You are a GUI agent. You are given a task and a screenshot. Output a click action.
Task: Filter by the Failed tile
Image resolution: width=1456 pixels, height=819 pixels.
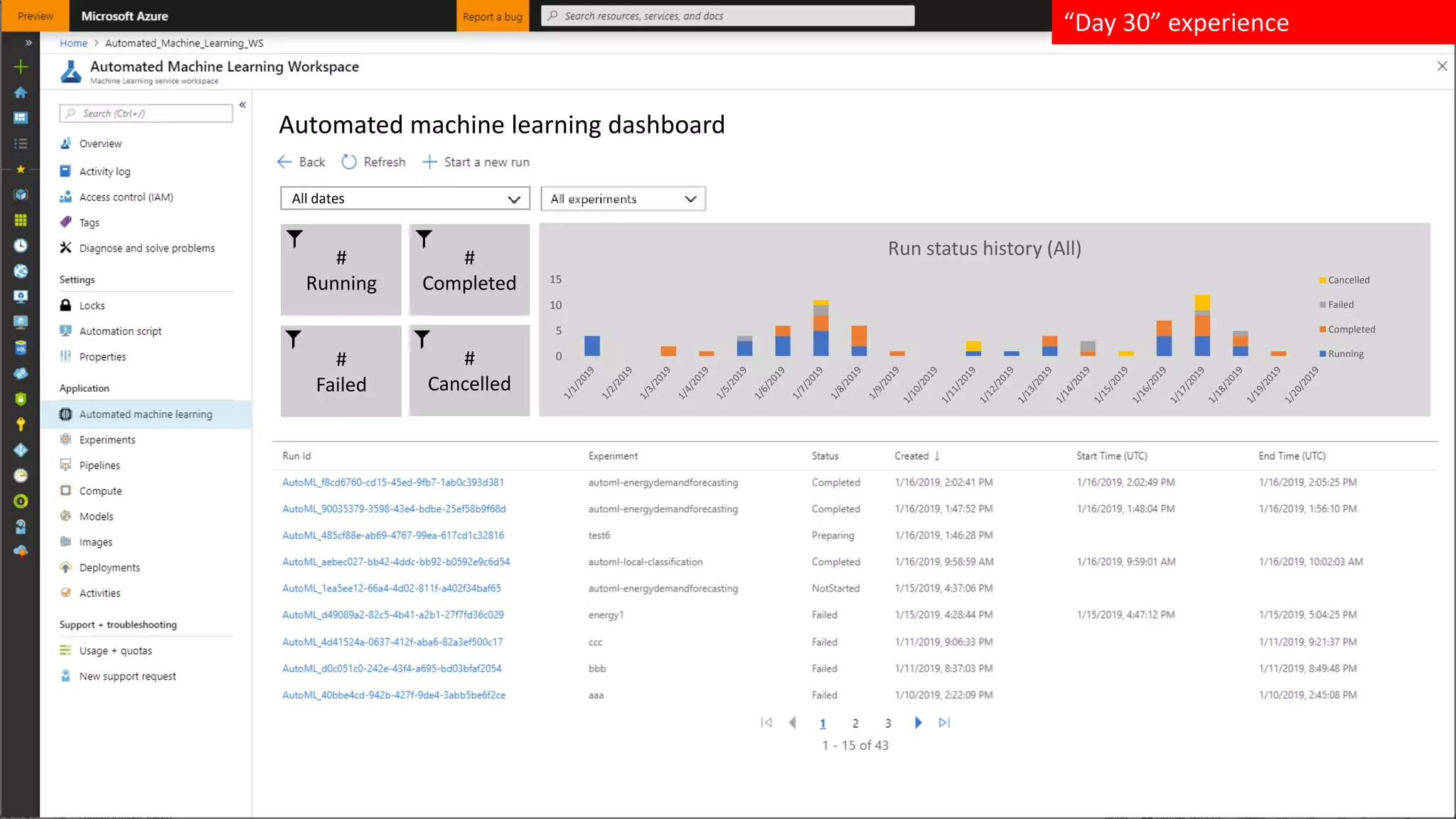point(341,371)
